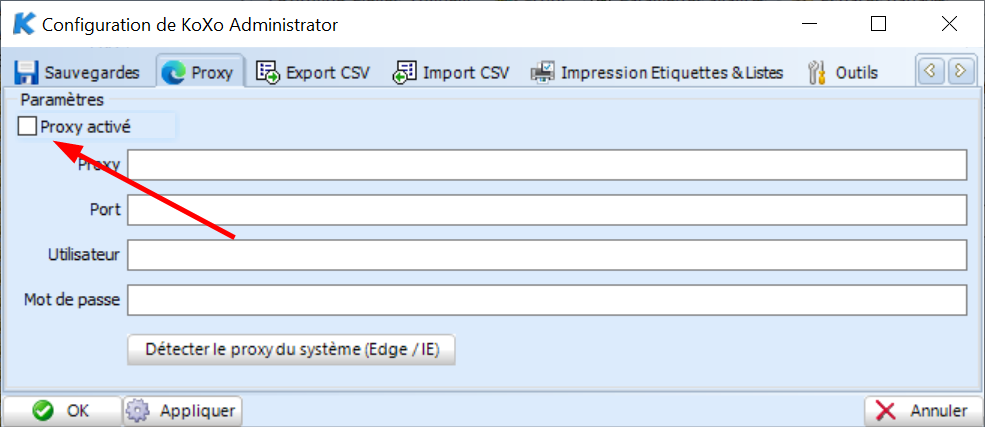985x427 pixels.
Task: Click the Sauvegardes floppy disk icon
Action: (x=26, y=72)
